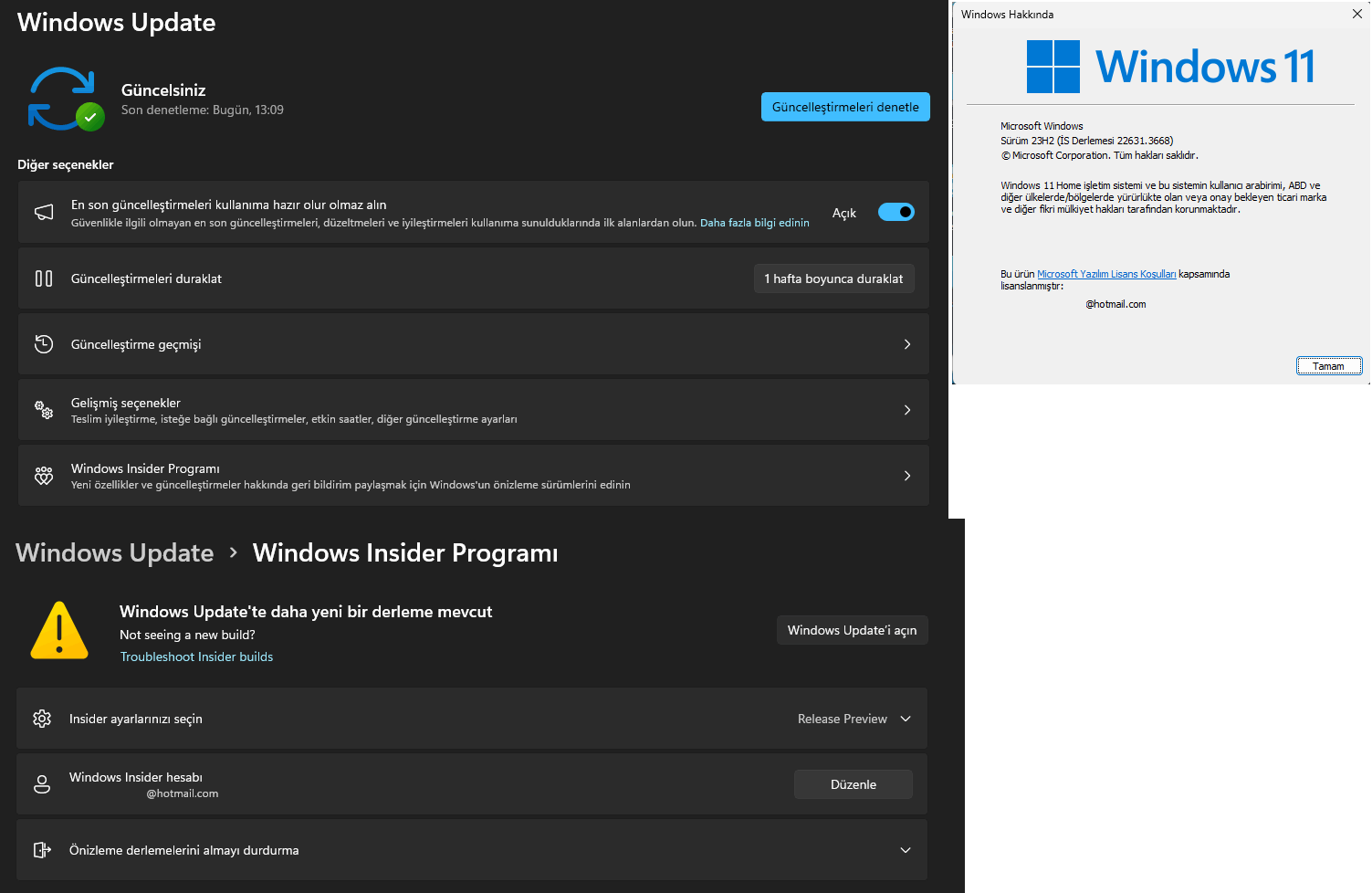Click the exit icon for Önizleme derlemelerini durdurma
Screen dimensions: 1372x893
[x=42, y=850]
